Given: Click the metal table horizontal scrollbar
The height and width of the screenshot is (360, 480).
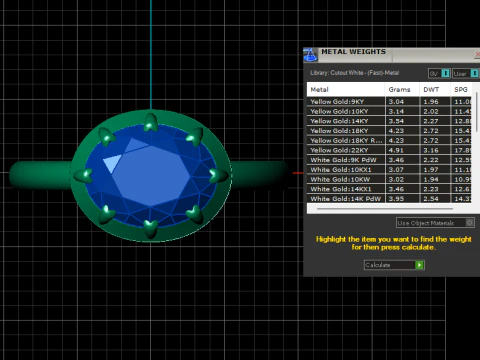Looking at the screenshot, I should 385,209.
